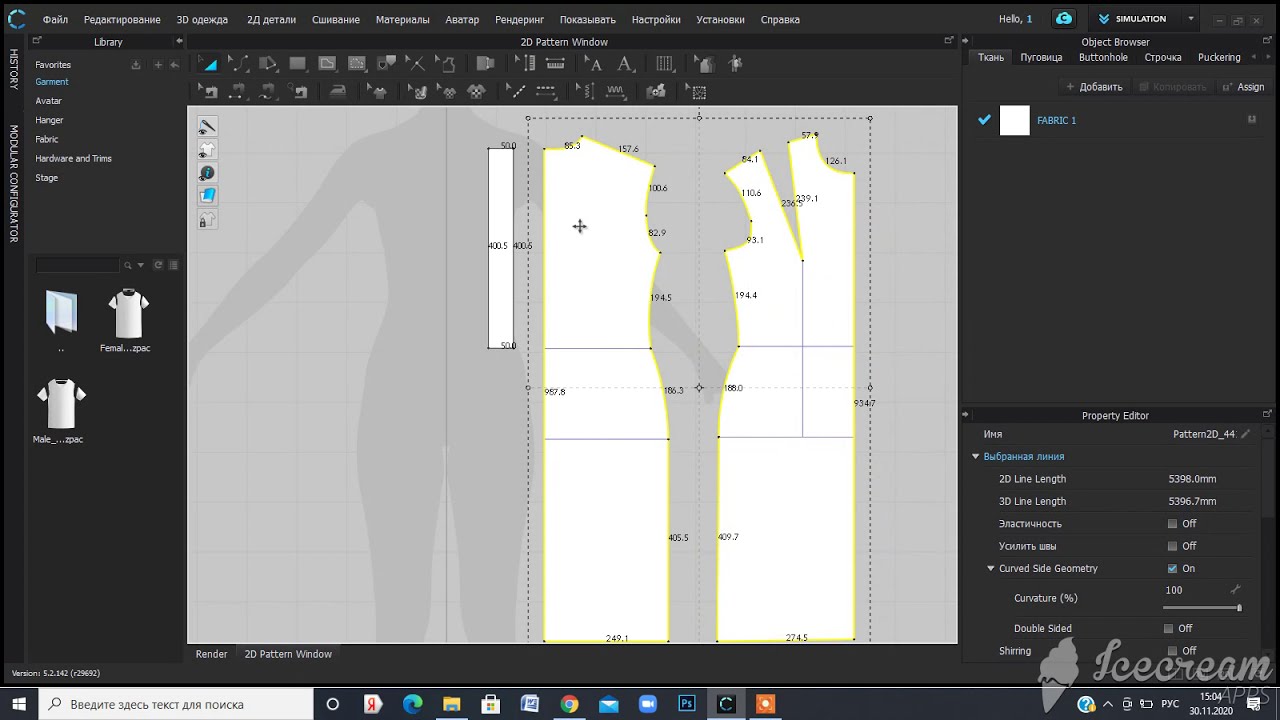Screen dimensions: 1280x720
Task: Open Photoshop from the Windows taskbar
Action: pyautogui.click(x=687, y=704)
